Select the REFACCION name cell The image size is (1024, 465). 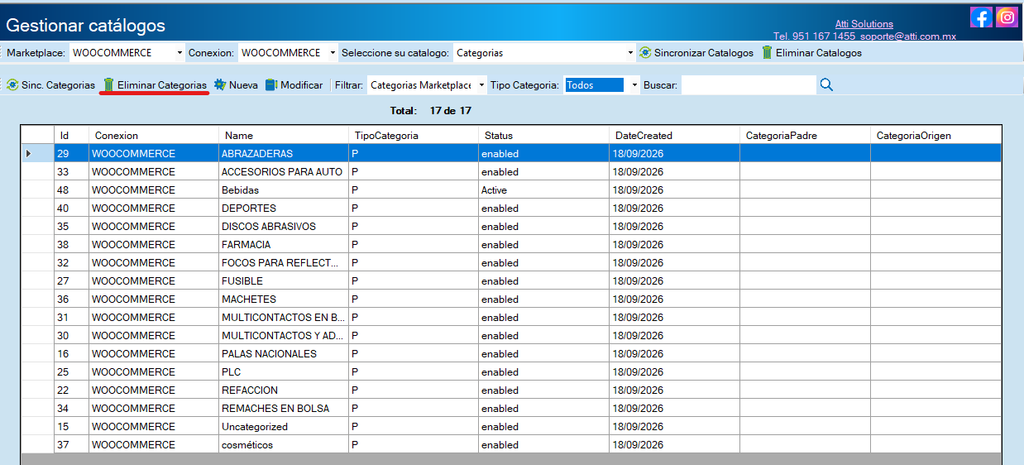coord(283,390)
